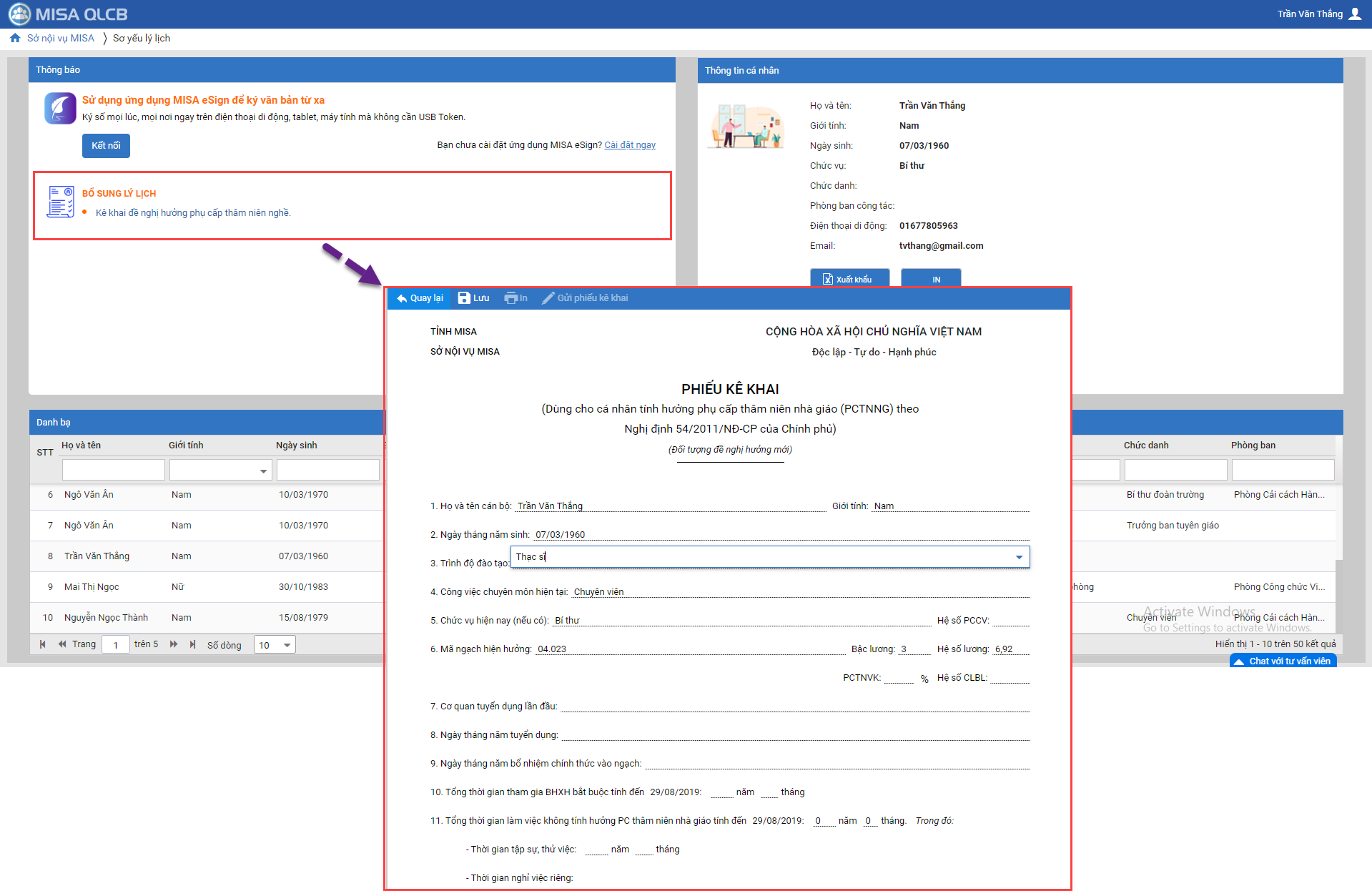Open the Cài đặt ngay link

pyautogui.click(x=630, y=145)
